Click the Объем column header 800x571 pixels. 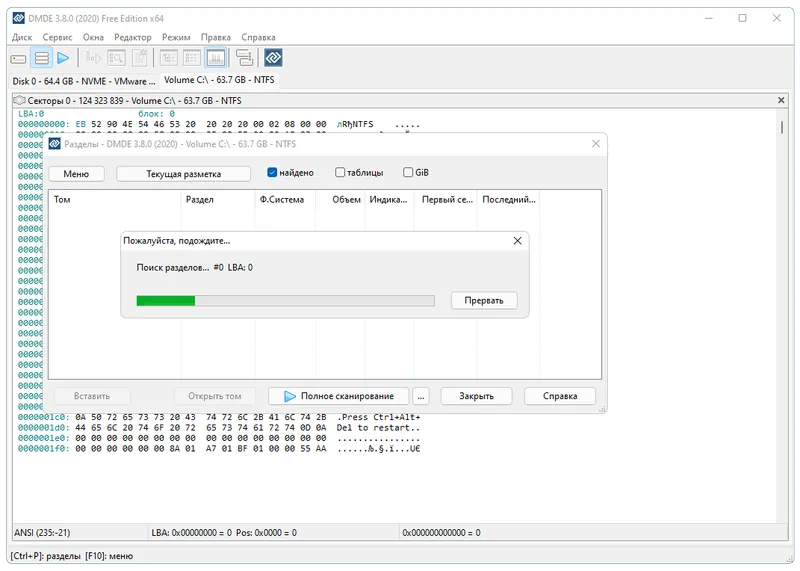click(x=340, y=200)
